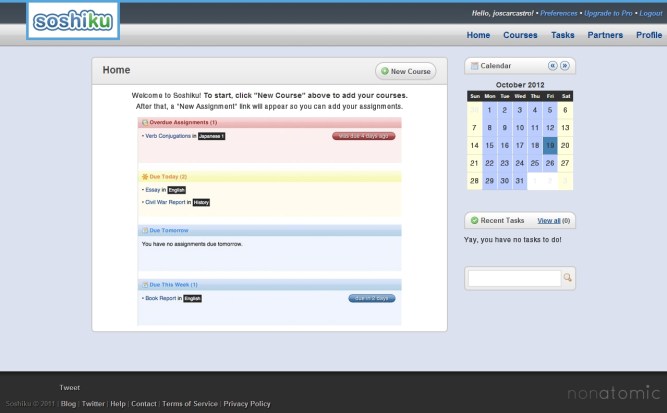Click the search magnifier icon

(567, 278)
